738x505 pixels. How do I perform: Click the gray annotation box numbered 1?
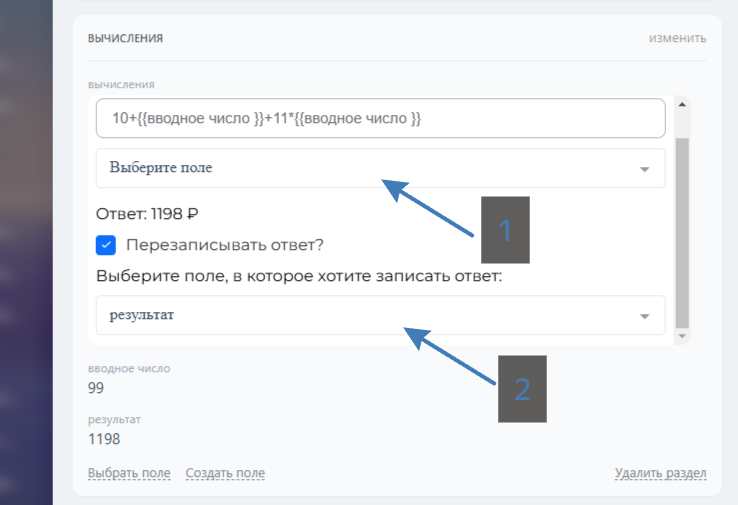click(x=505, y=230)
